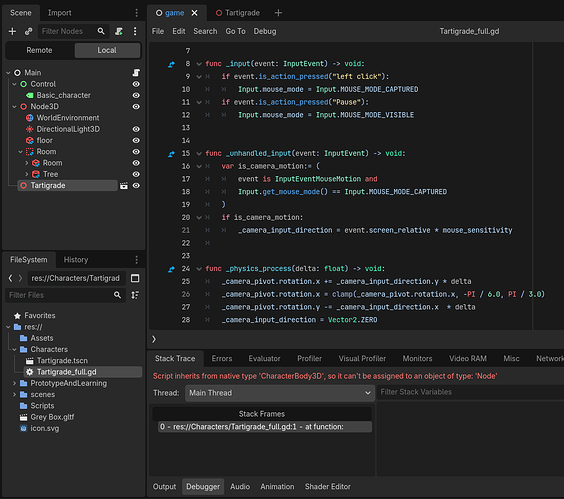
Task: Switch to Remote scene tree
Action: pos(39,50)
